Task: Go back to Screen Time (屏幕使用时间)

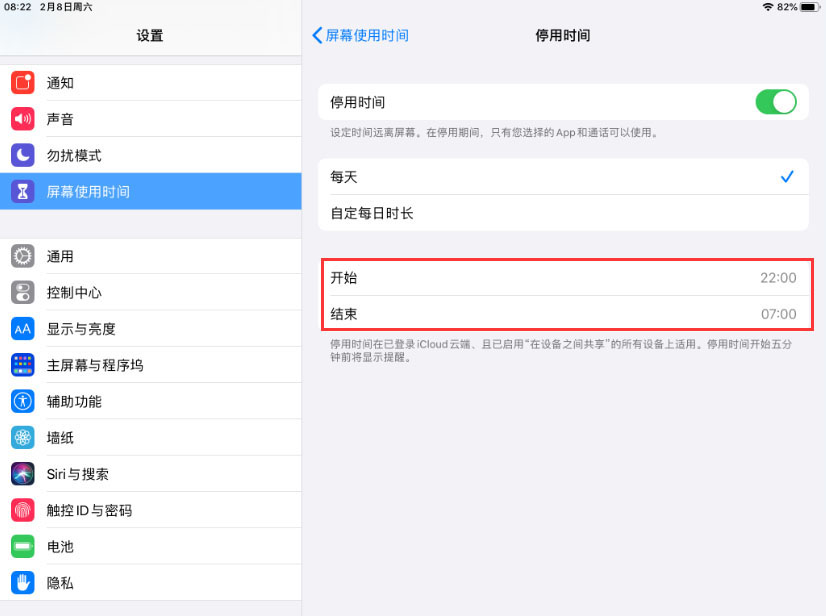Action: pos(361,35)
